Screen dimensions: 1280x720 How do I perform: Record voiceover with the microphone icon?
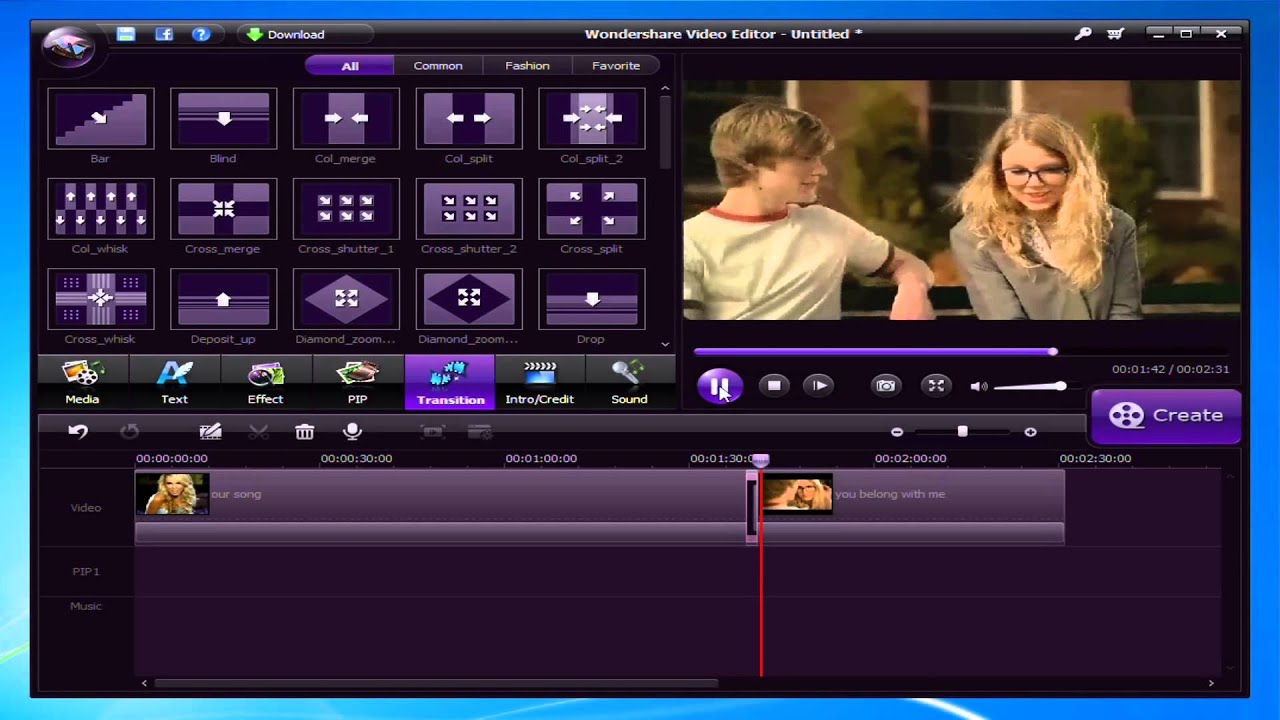pos(352,431)
